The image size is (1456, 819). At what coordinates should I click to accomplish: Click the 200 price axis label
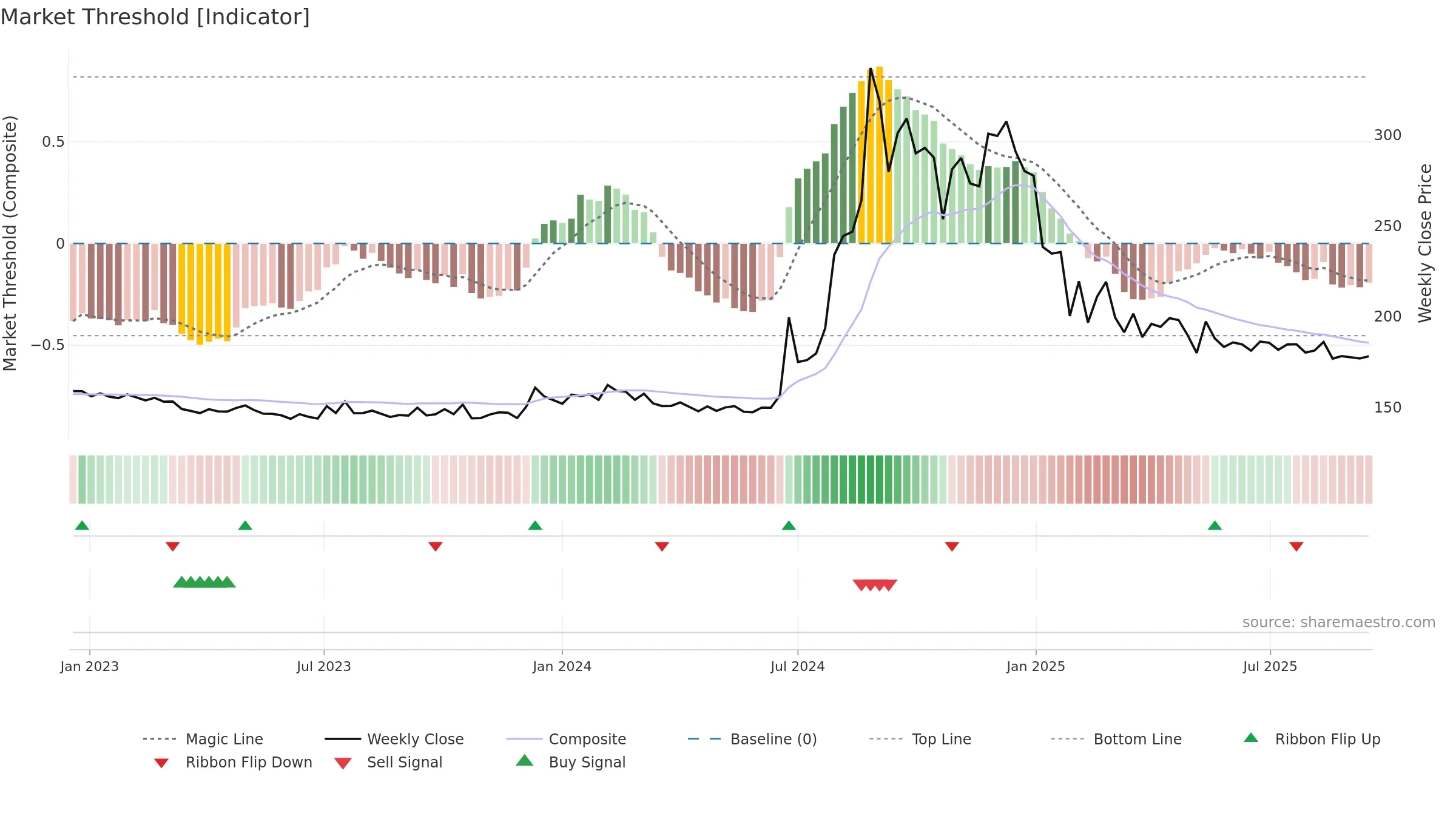pos(1388,317)
